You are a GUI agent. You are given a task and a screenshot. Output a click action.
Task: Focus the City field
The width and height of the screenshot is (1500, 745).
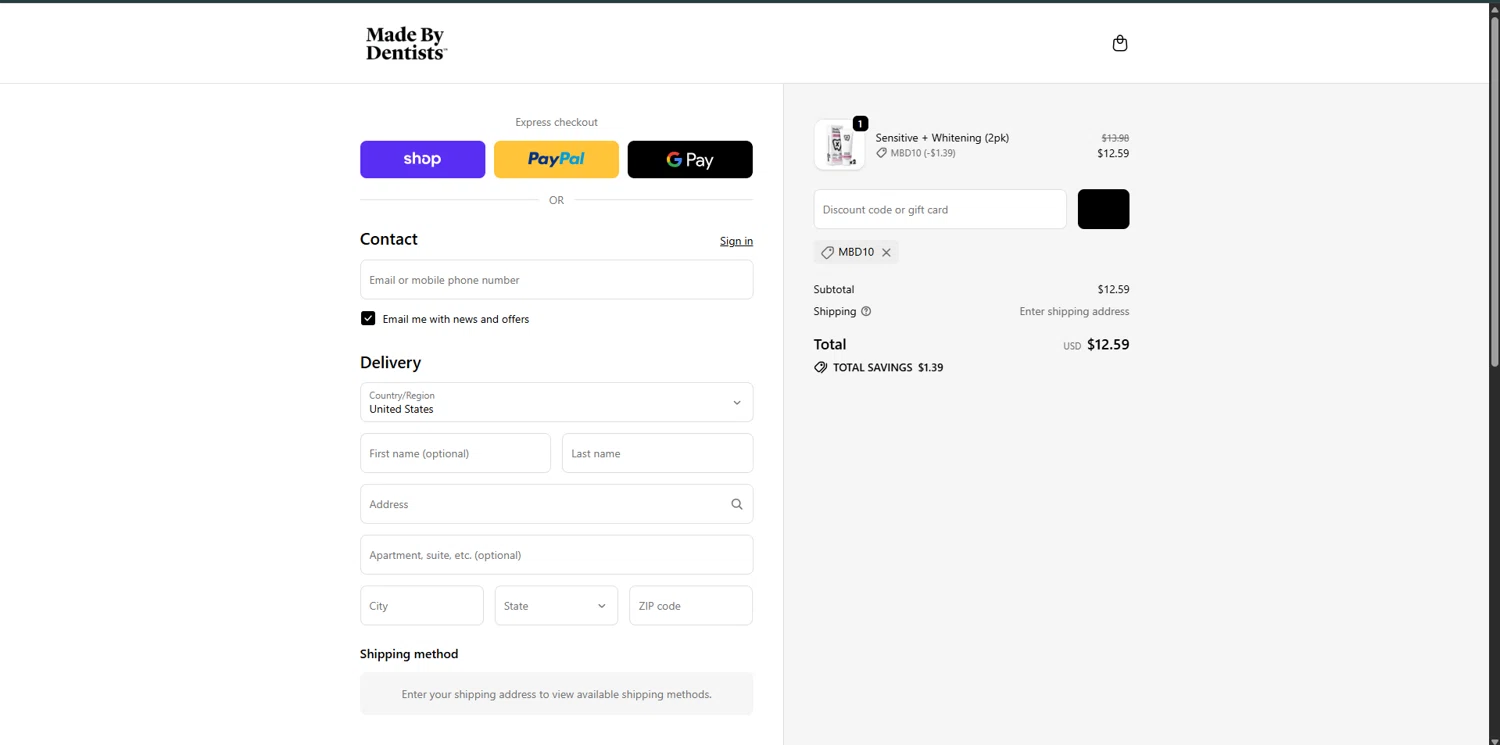pyautogui.click(x=422, y=606)
